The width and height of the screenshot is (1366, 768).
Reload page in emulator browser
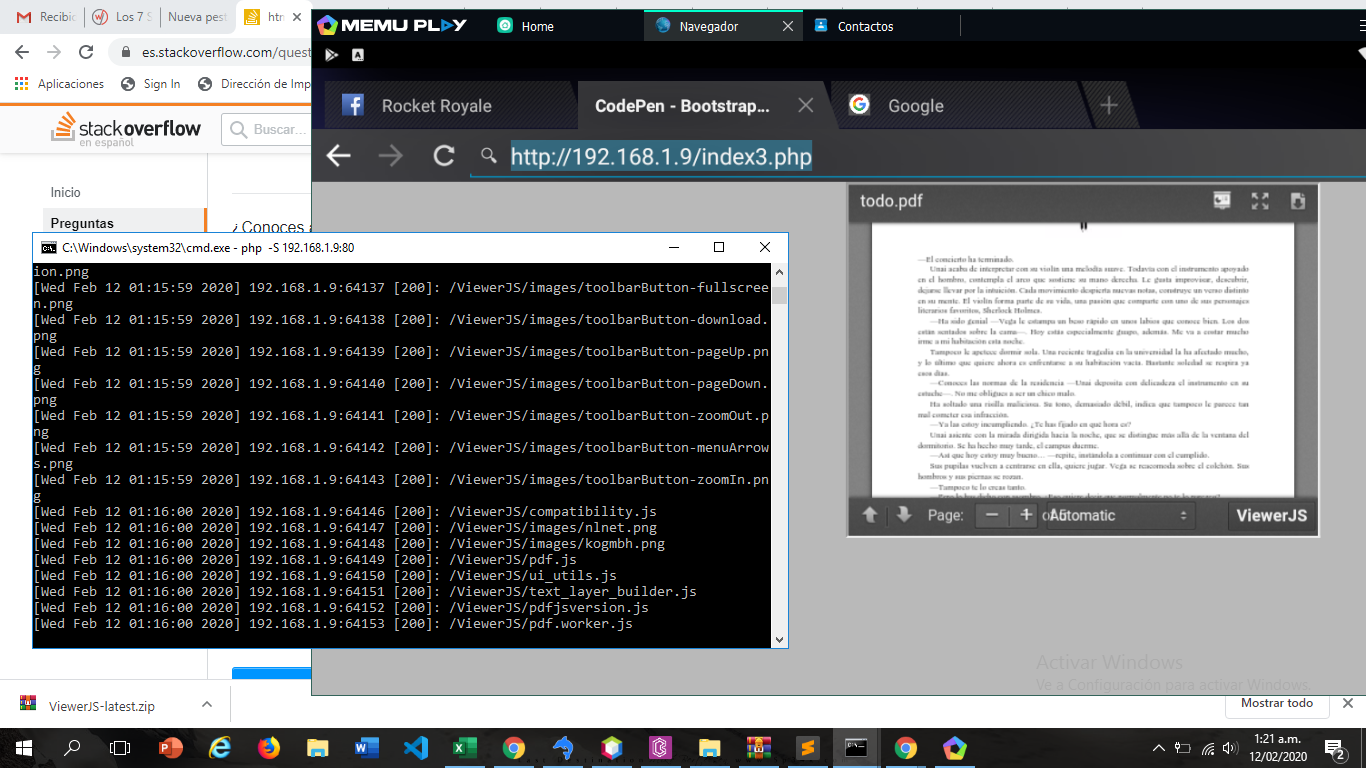[x=444, y=155]
